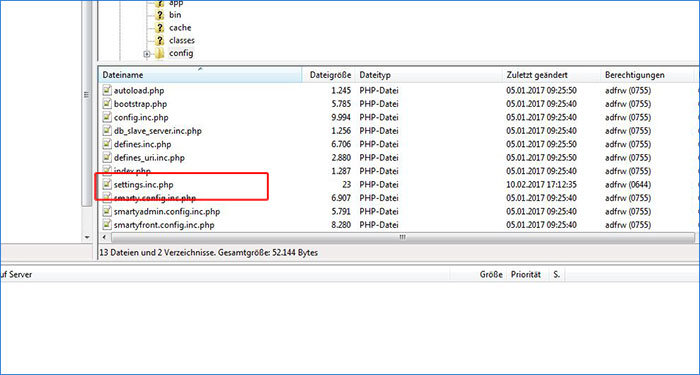Click the config.inc.php file icon
Screen dimensions: 700x375
click(106, 117)
